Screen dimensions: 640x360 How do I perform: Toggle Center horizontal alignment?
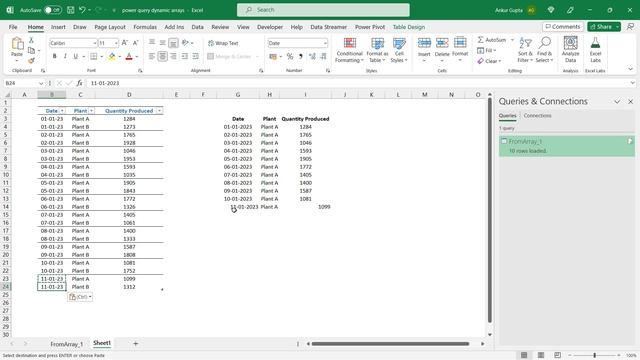pyautogui.click(x=162, y=56)
